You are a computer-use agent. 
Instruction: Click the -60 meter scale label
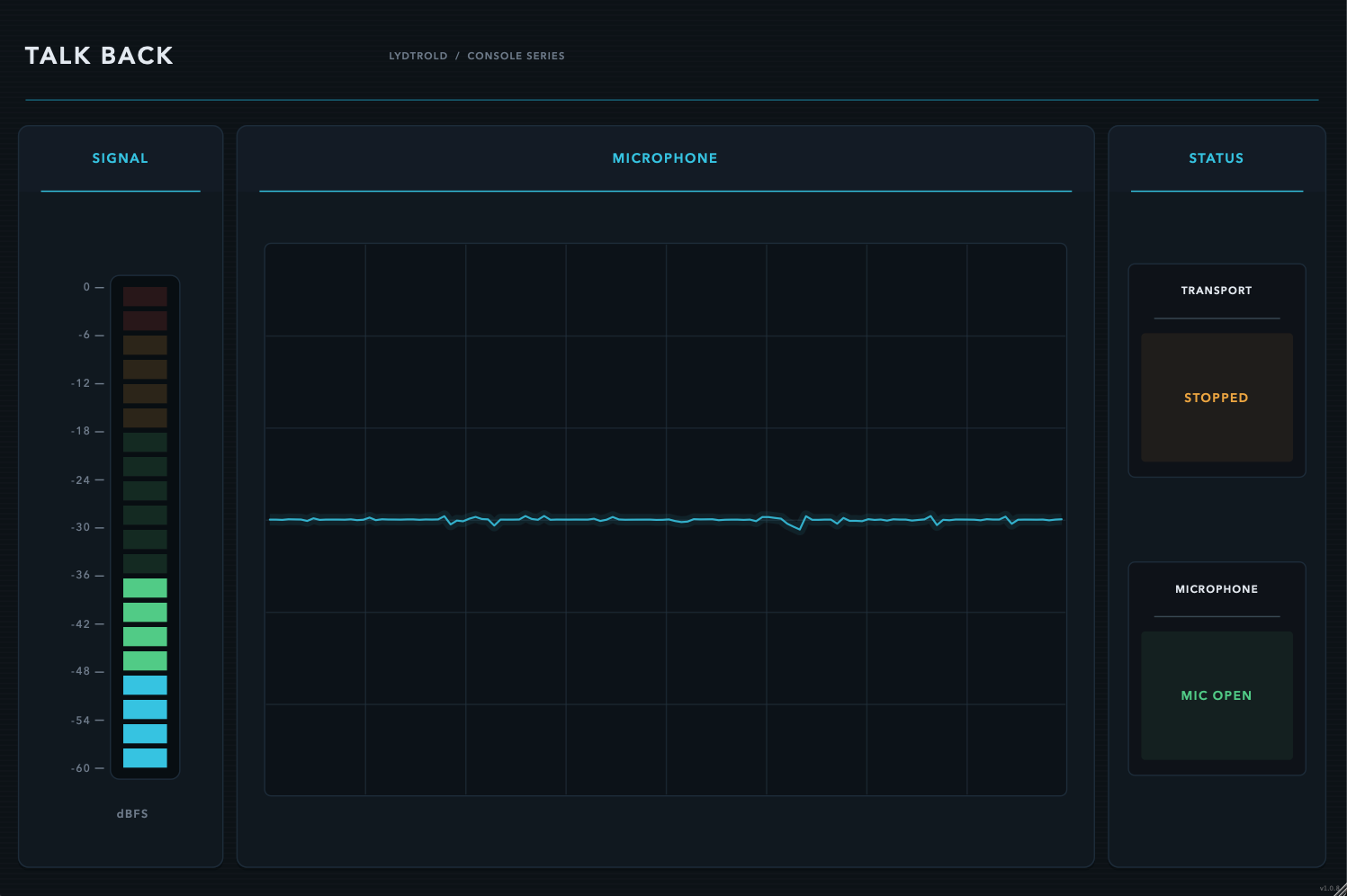[81, 768]
